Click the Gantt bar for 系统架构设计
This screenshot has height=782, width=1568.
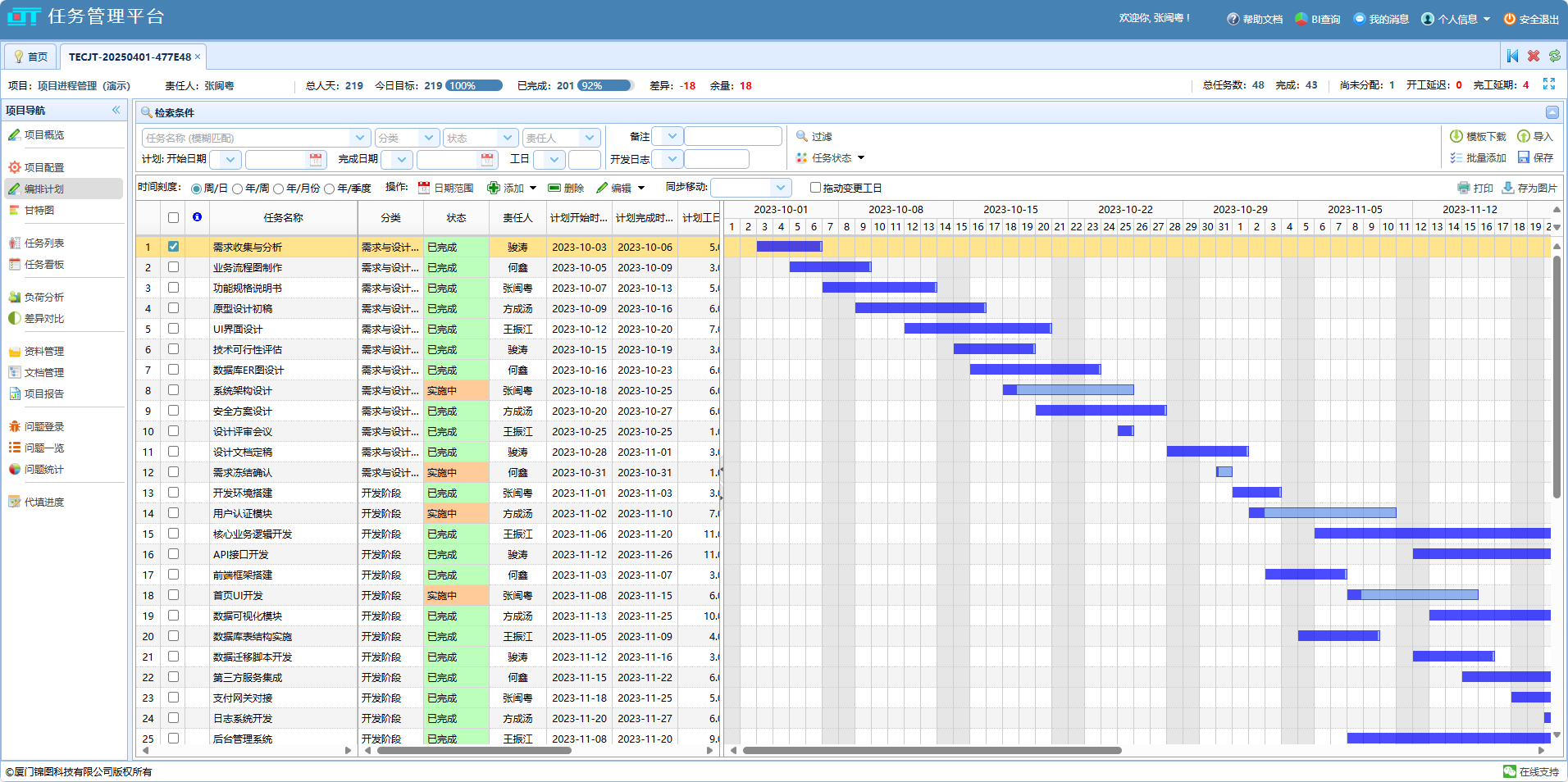click(x=1069, y=389)
